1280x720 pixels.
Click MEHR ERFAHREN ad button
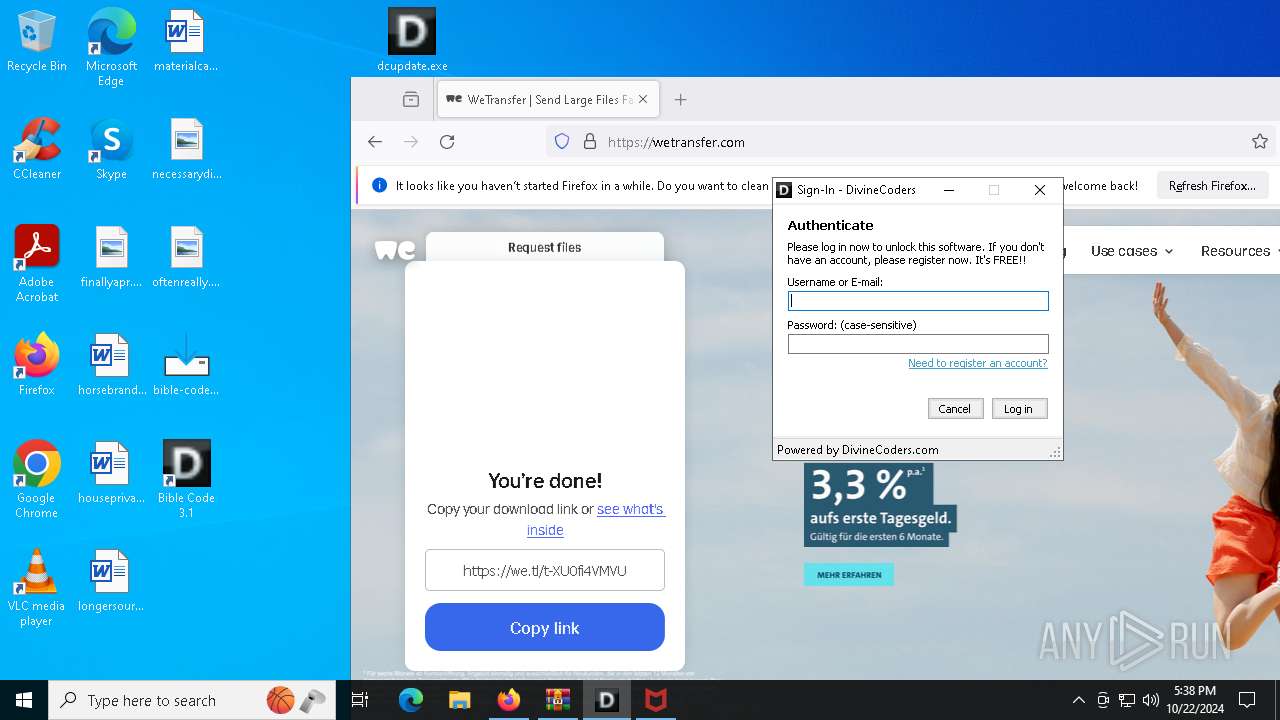coord(849,575)
